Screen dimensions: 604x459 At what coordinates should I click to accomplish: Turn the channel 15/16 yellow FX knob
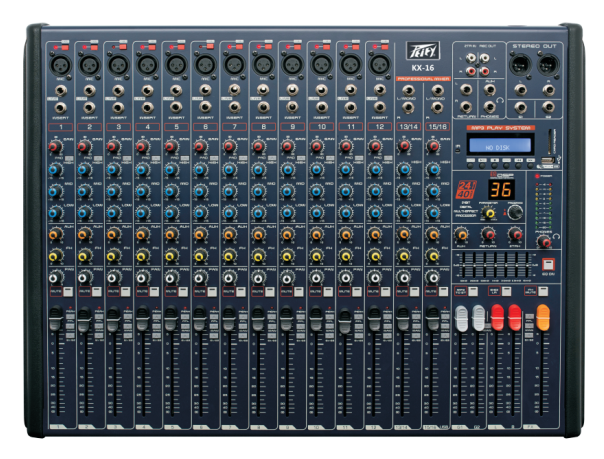tap(433, 255)
